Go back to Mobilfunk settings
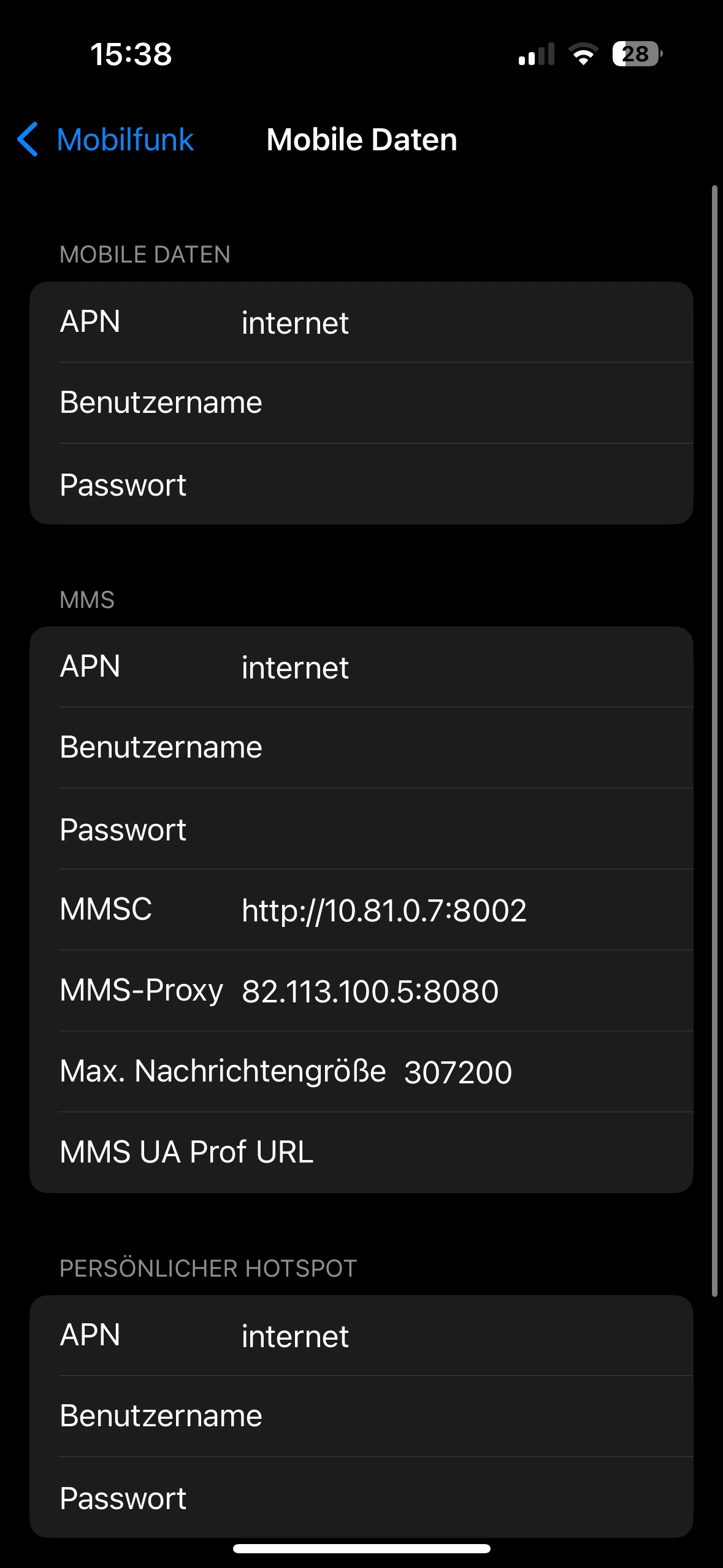 (x=125, y=139)
